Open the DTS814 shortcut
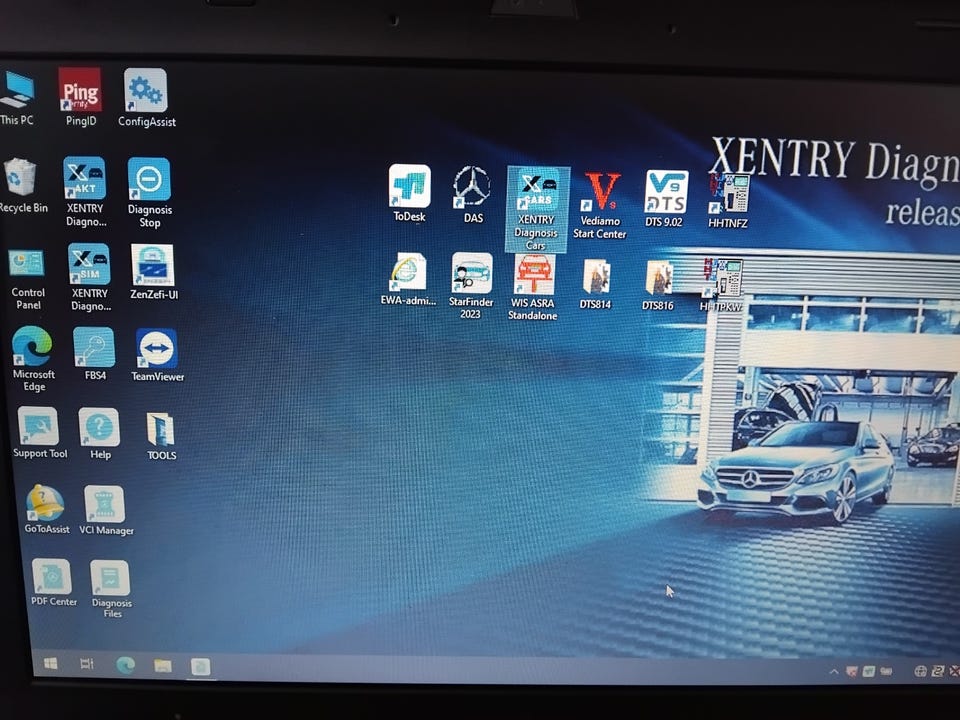The image size is (960, 720). (x=595, y=284)
